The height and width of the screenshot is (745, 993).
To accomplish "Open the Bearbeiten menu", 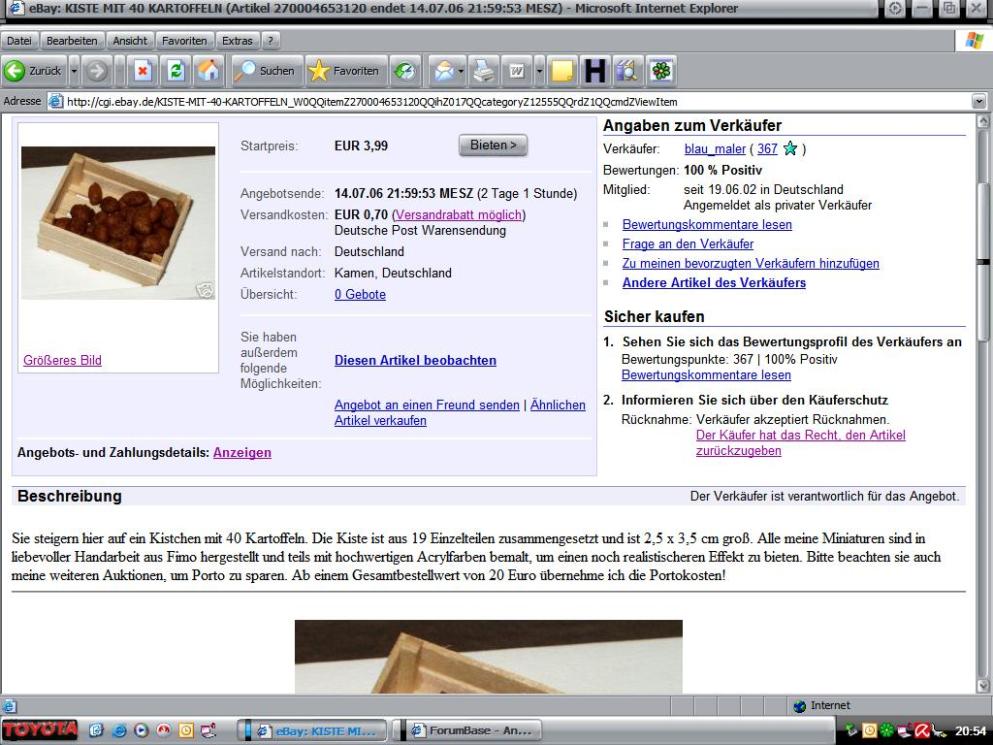I will 72,41.
